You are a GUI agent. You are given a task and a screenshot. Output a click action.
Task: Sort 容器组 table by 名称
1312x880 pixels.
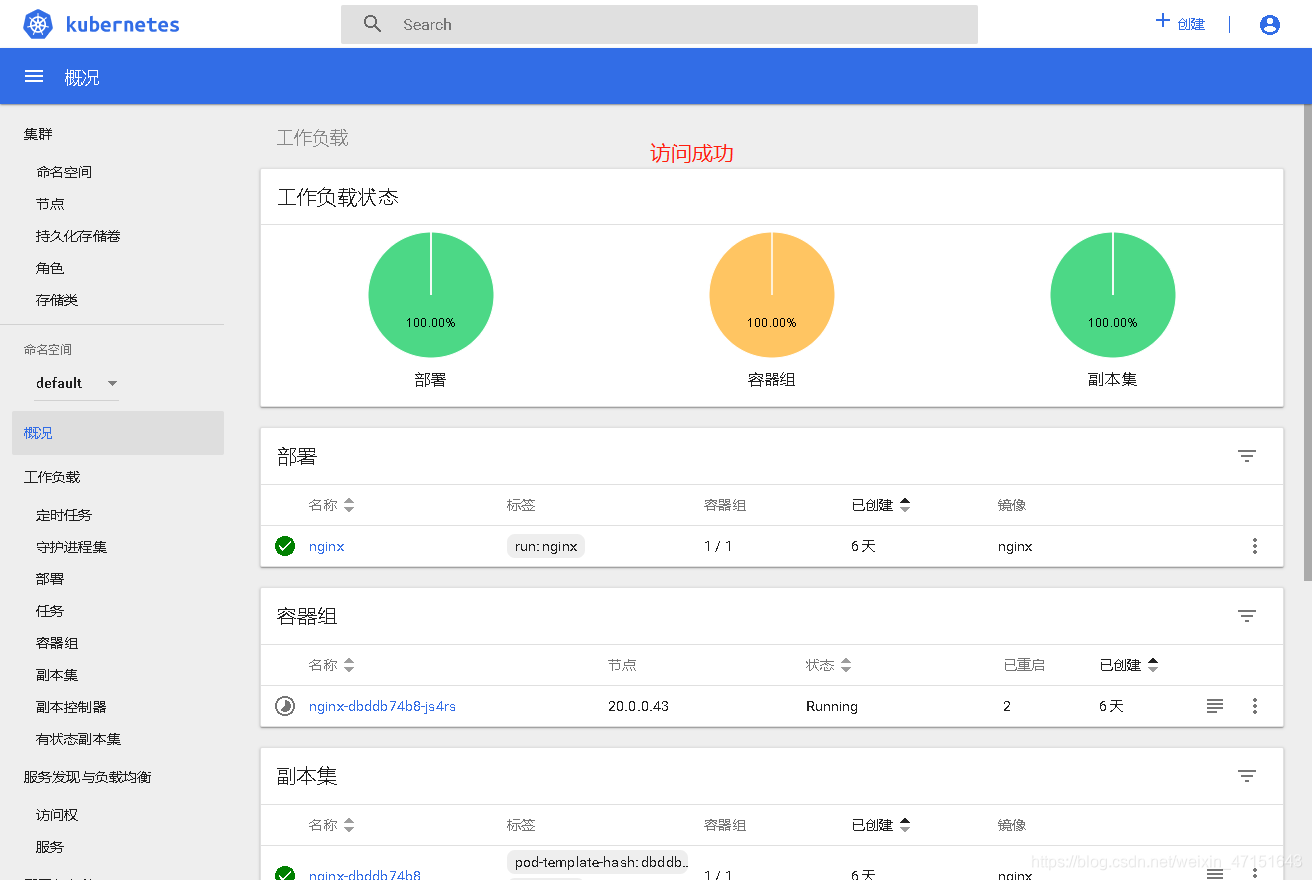331,665
